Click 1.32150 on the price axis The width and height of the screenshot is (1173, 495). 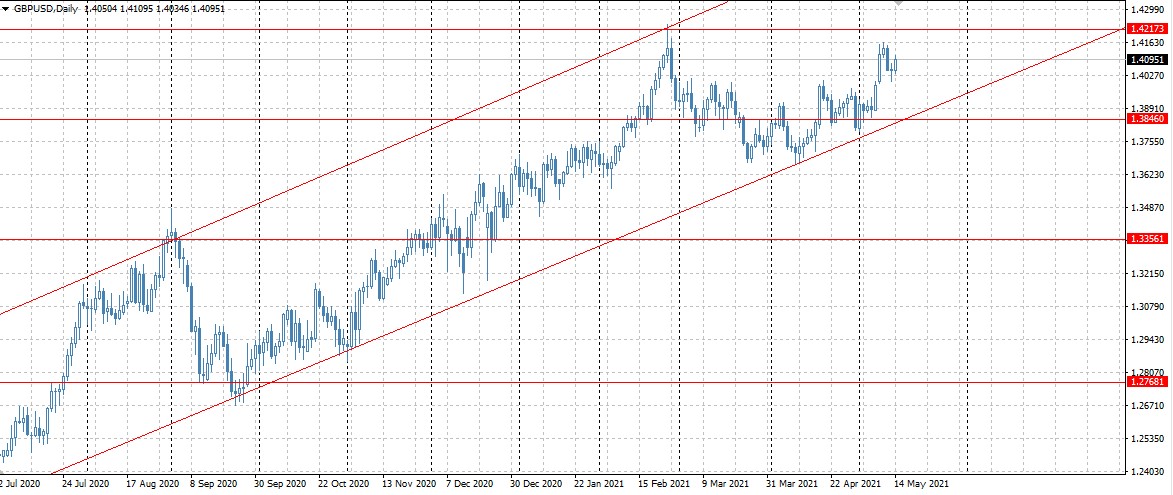tap(1148, 274)
